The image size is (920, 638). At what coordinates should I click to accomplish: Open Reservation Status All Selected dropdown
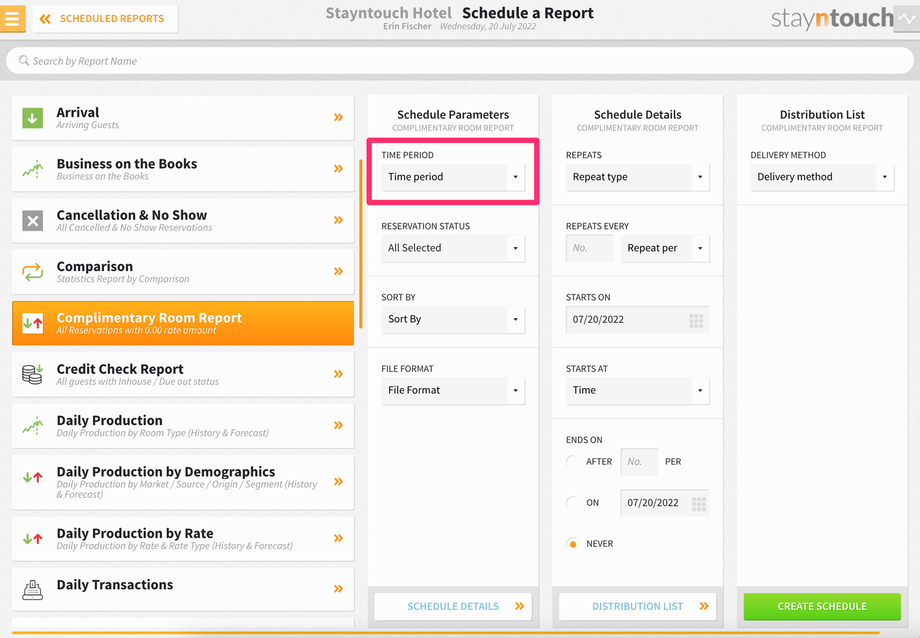(453, 248)
